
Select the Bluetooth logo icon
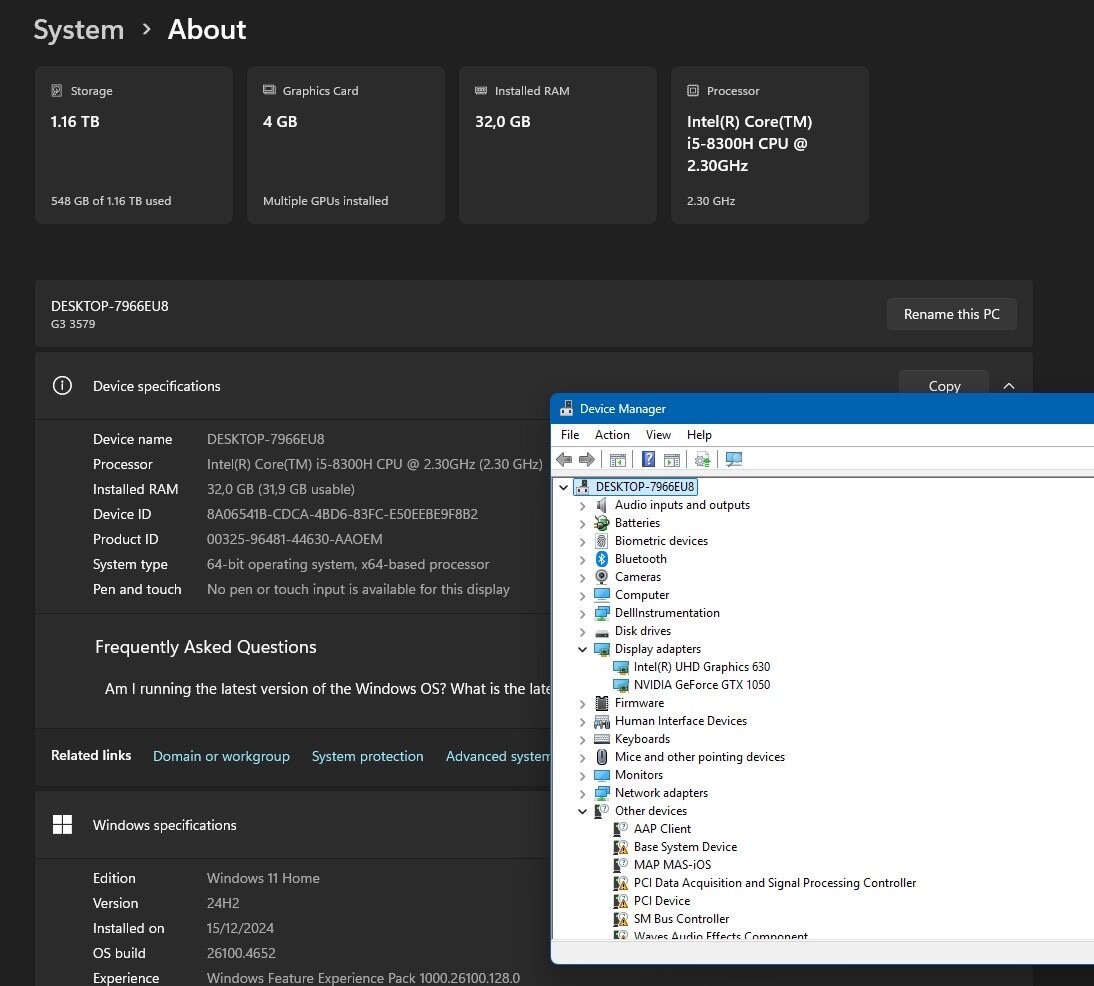click(x=601, y=559)
